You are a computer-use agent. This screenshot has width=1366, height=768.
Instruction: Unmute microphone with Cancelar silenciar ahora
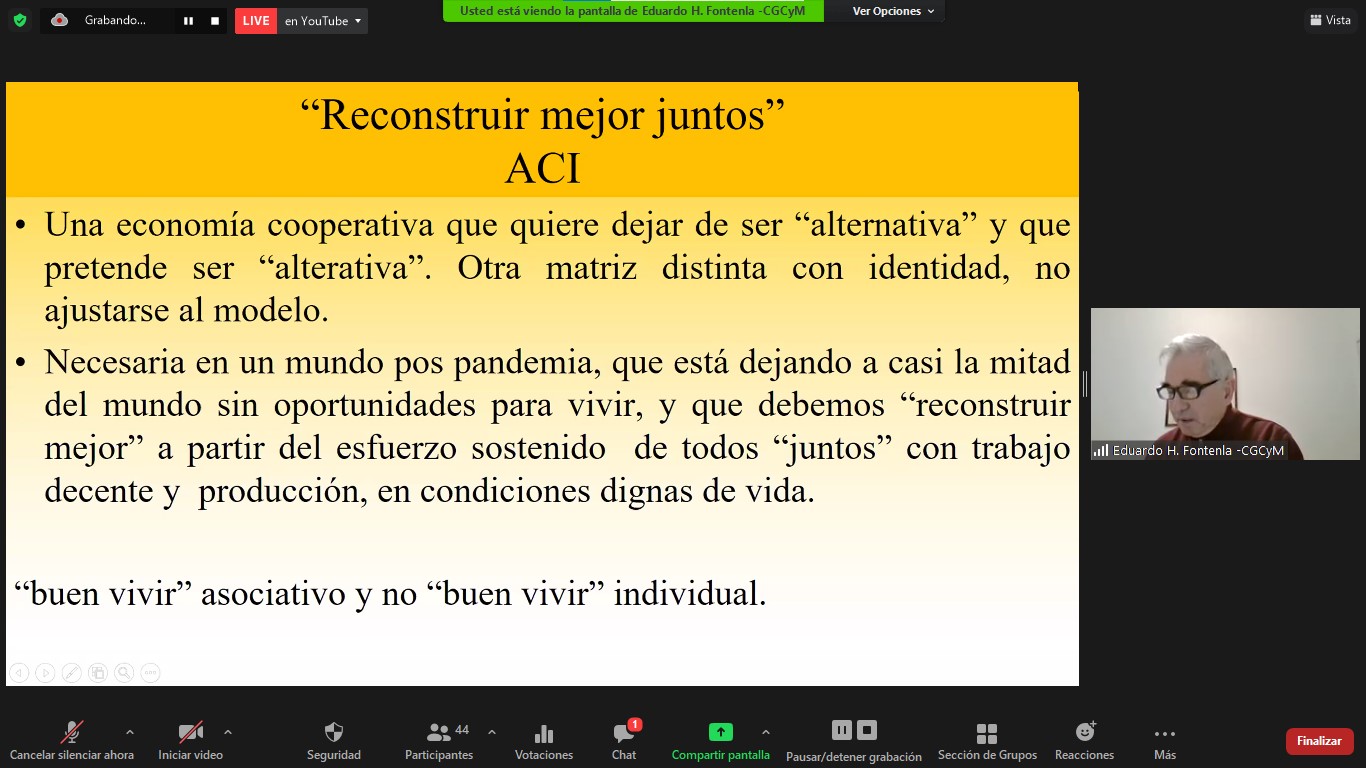click(x=72, y=741)
